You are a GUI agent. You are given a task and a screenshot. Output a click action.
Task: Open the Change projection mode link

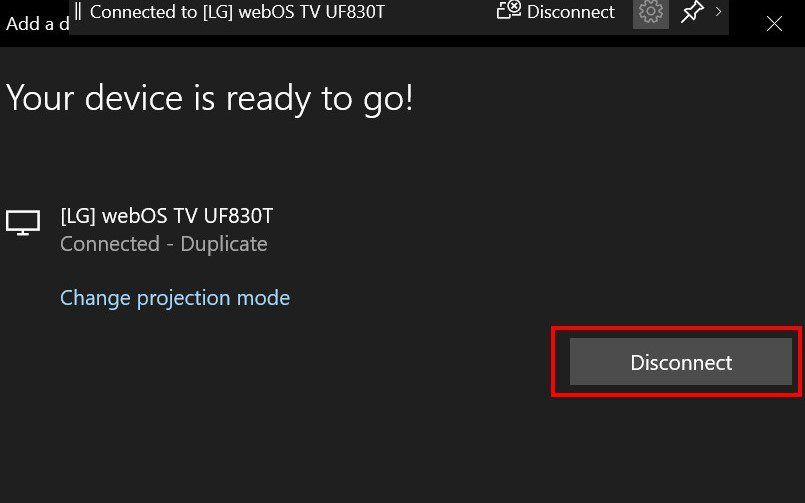(175, 298)
